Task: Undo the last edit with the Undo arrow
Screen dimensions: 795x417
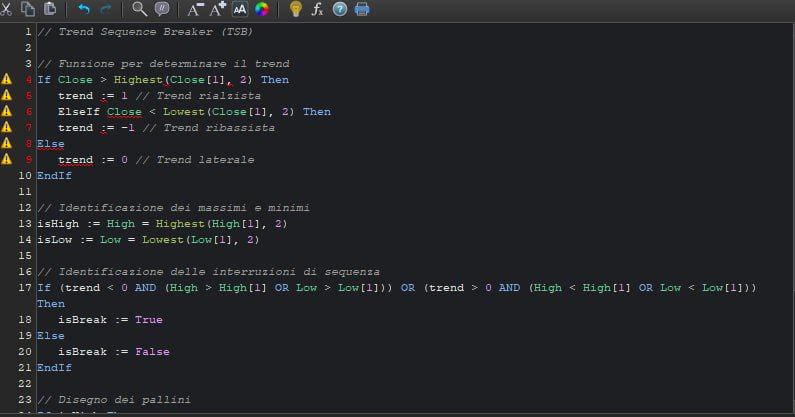Action: [x=83, y=10]
